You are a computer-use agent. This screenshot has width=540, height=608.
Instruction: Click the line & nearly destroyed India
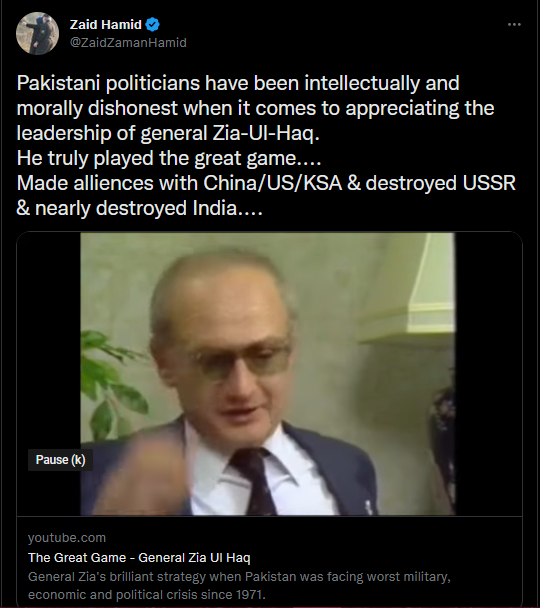[x=140, y=208]
